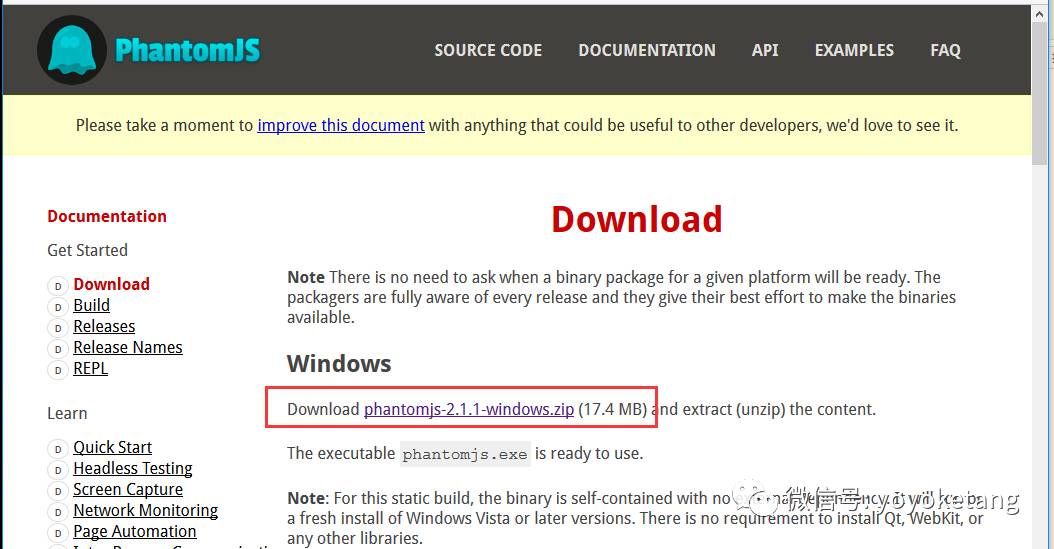Open the Screen Capture sidebar link
Image resolution: width=1054 pixels, height=549 pixels.
point(128,489)
